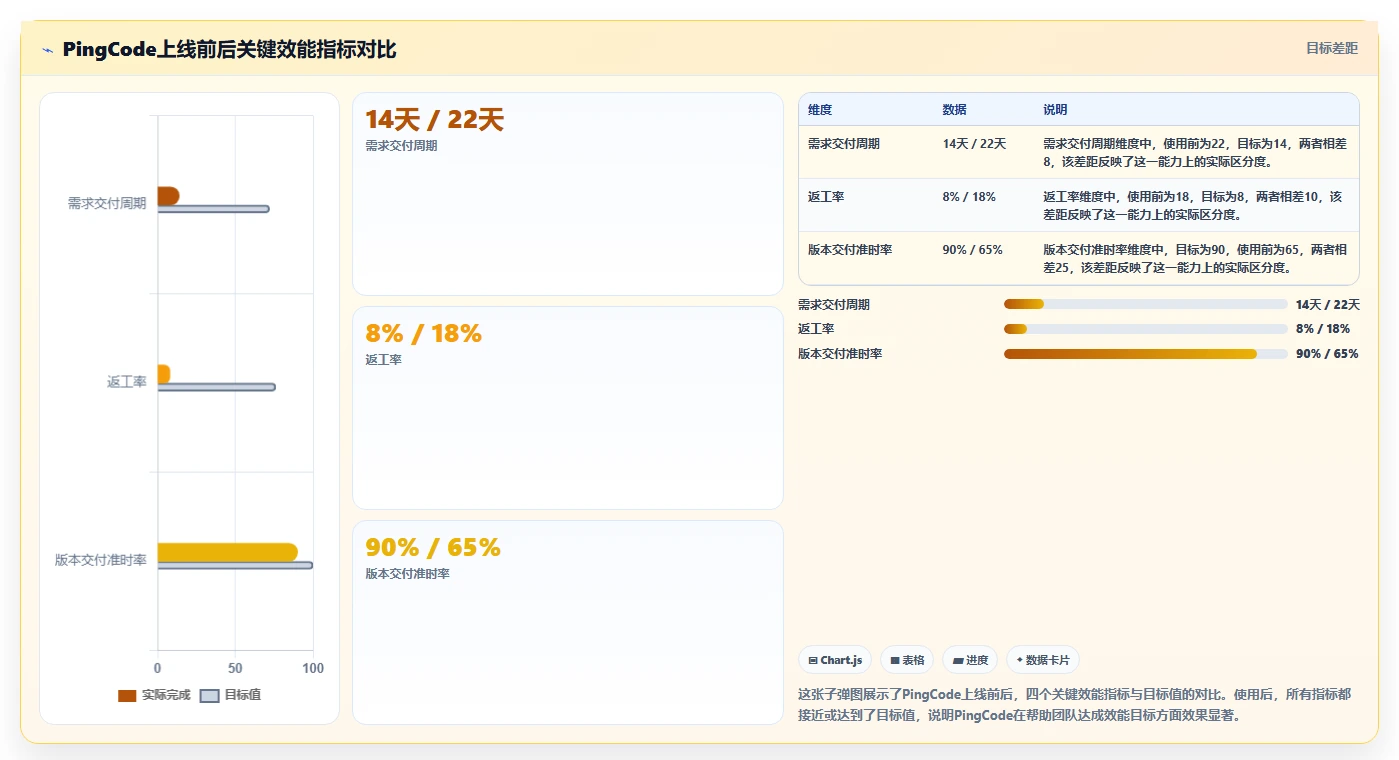
Task: Click the 版本交付准时率 progress label
Action: click(x=840, y=354)
